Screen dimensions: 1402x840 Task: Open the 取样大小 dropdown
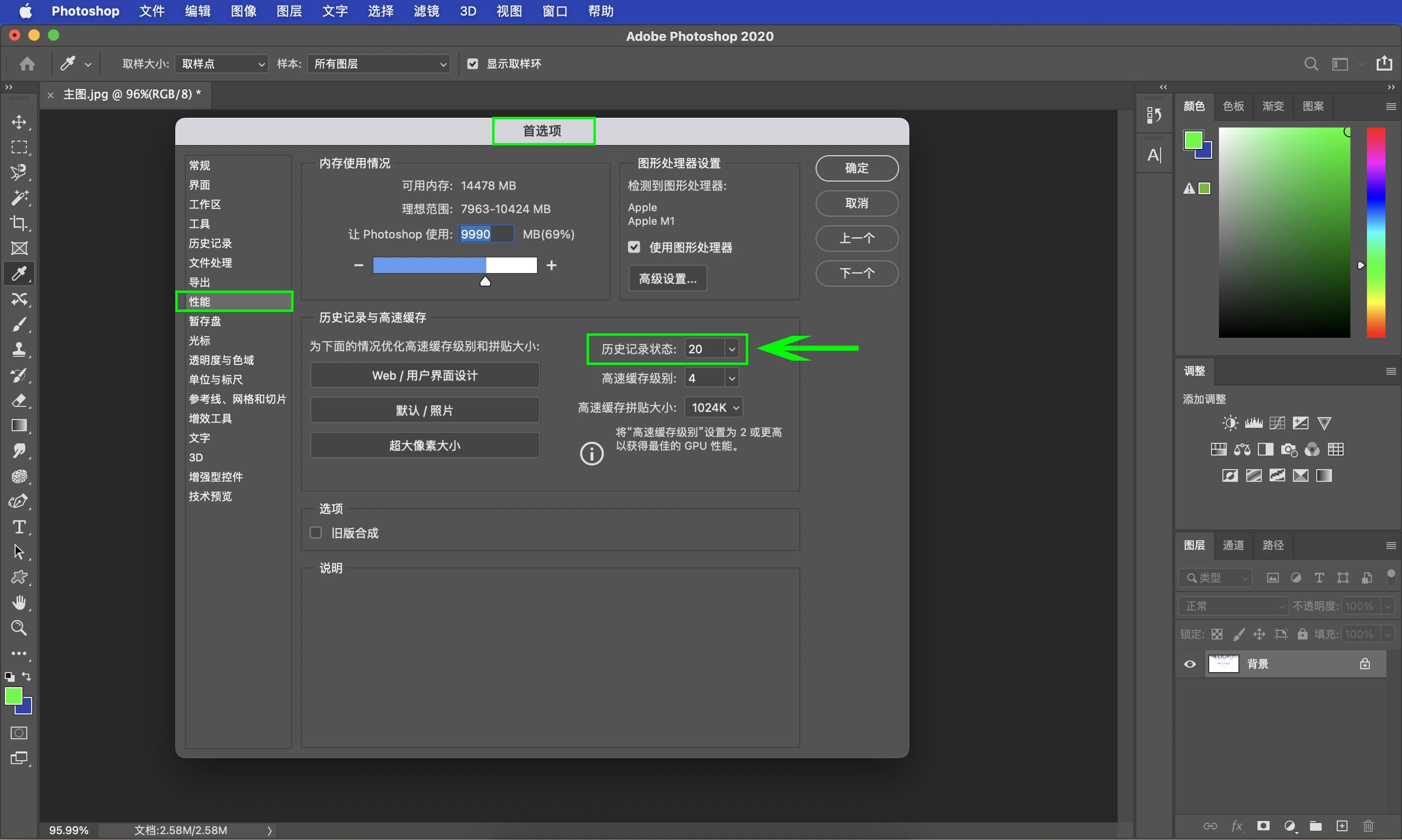(221, 64)
